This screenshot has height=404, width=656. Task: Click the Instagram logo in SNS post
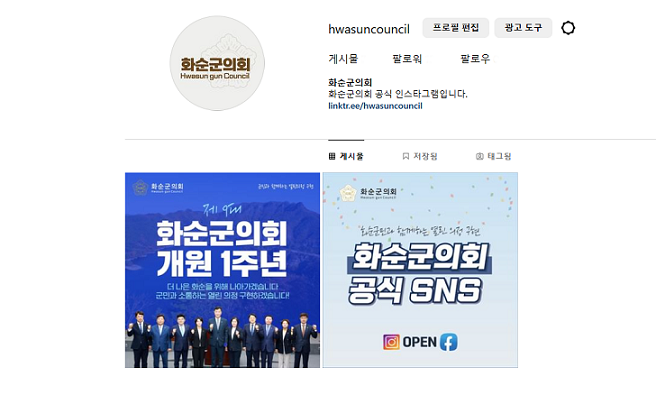(x=391, y=342)
